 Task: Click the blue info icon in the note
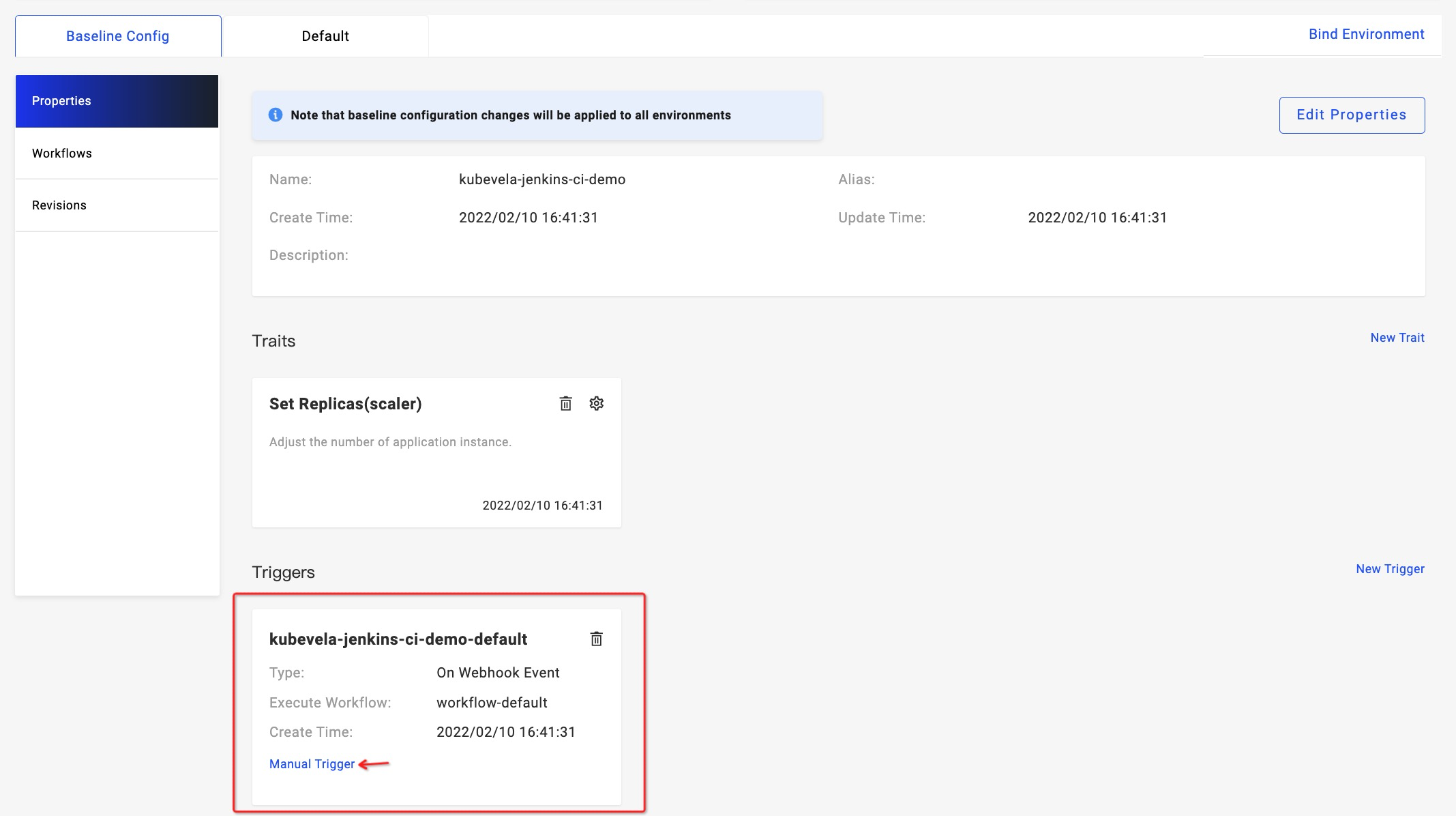(276, 115)
